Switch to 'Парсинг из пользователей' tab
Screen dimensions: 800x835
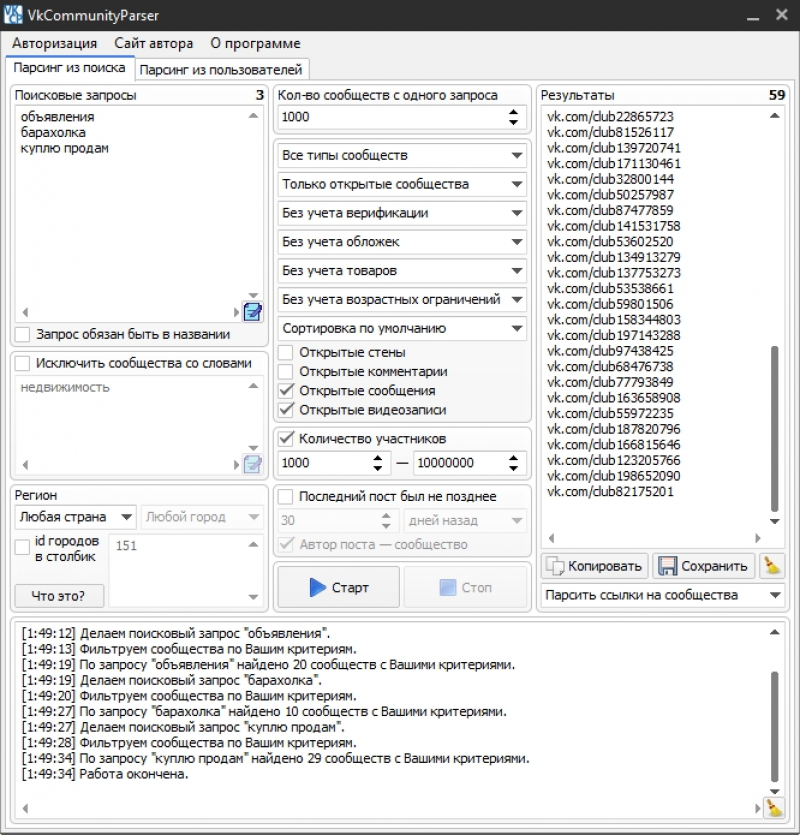221,70
